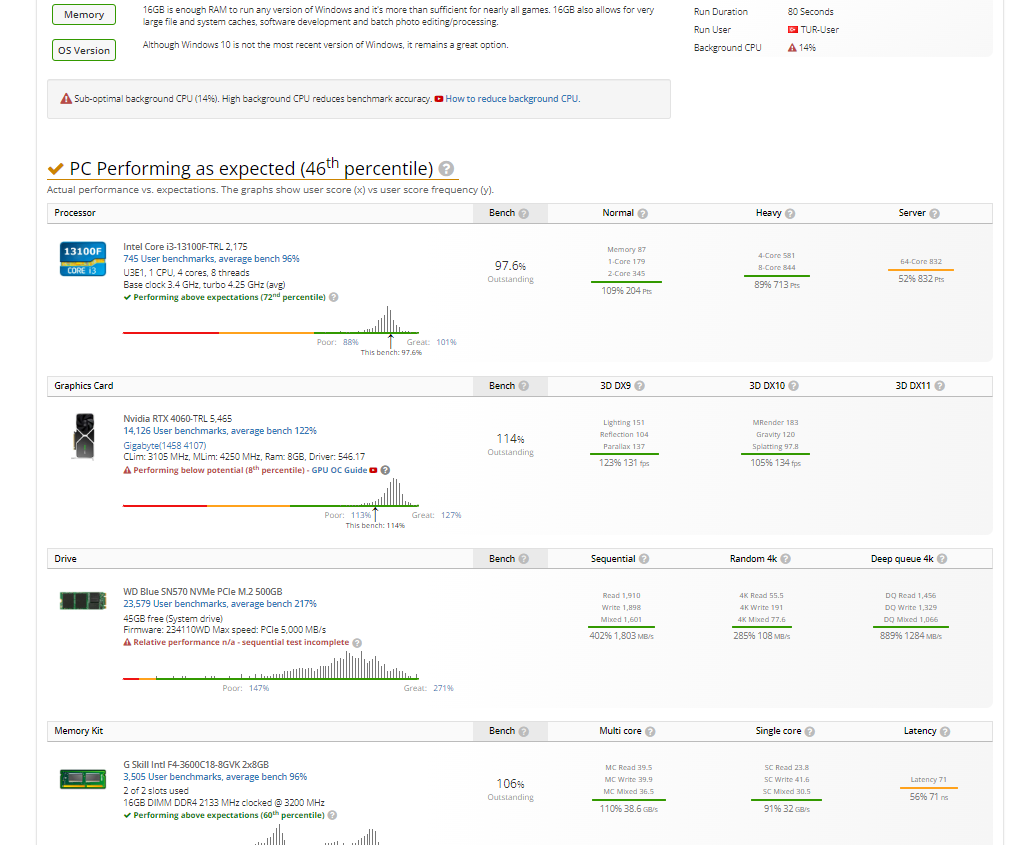1025x845 pixels.
Task: Click help icon after GPU OC Guide
Action: (x=385, y=470)
